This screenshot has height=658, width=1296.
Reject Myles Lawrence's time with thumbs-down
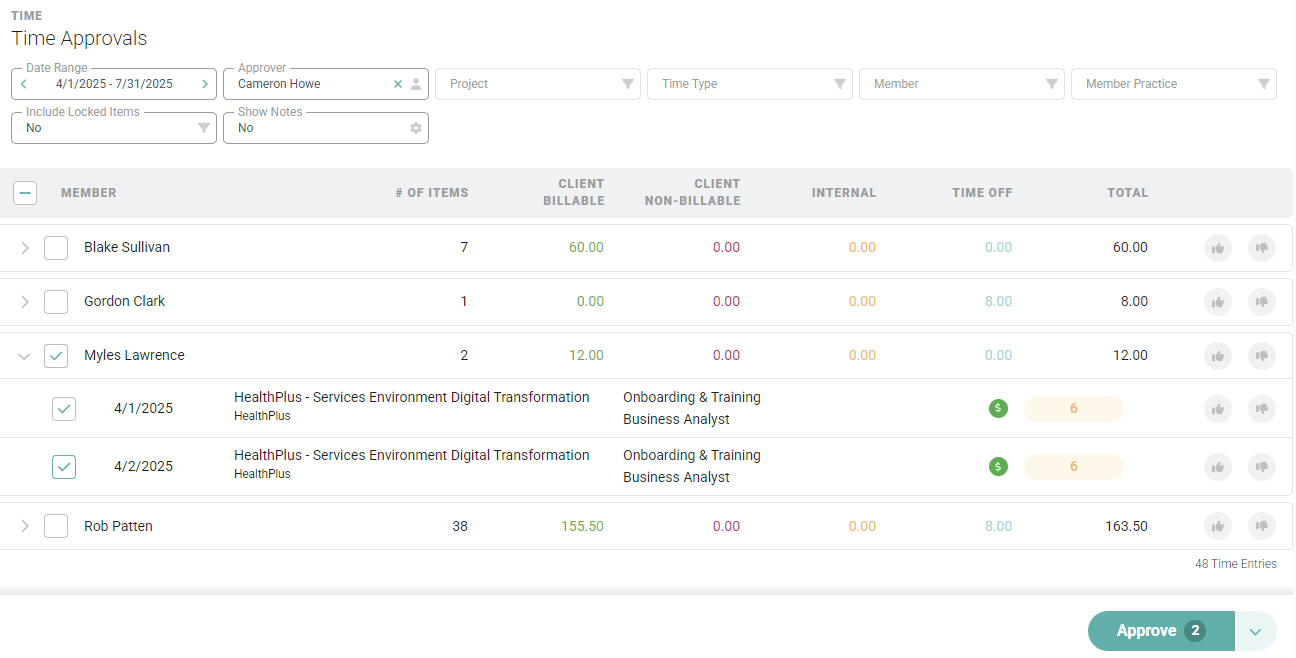point(1262,356)
